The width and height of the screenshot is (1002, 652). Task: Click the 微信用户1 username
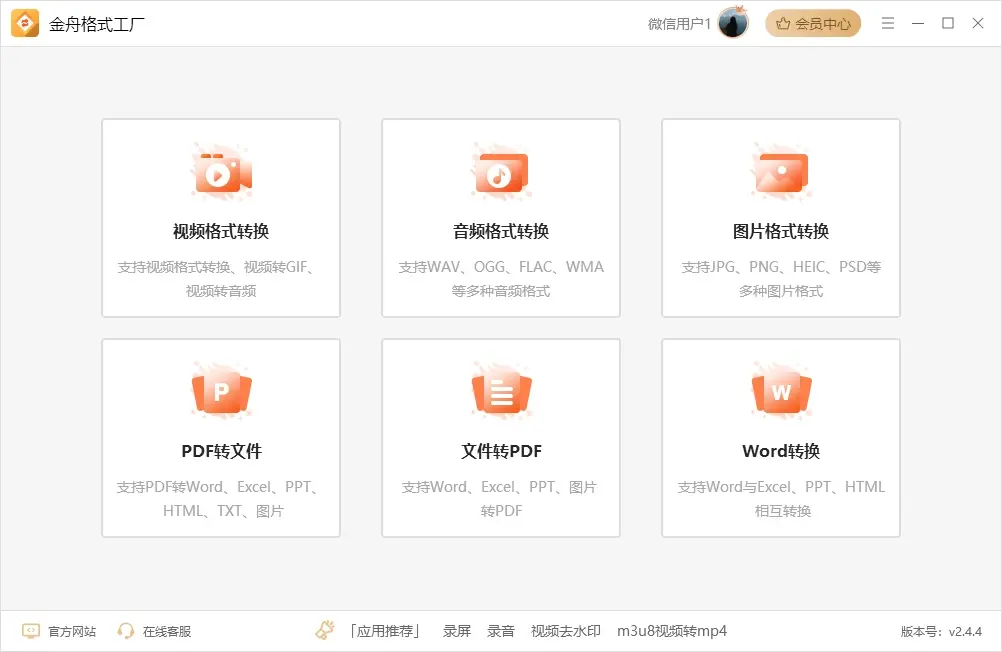click(x=679, y=24)
